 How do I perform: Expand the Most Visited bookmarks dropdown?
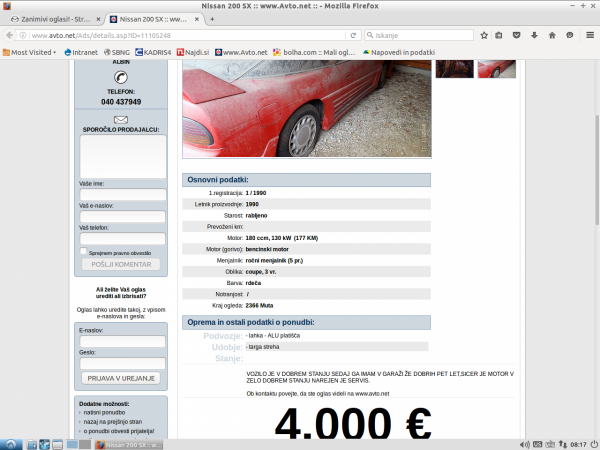coord(31,51)
